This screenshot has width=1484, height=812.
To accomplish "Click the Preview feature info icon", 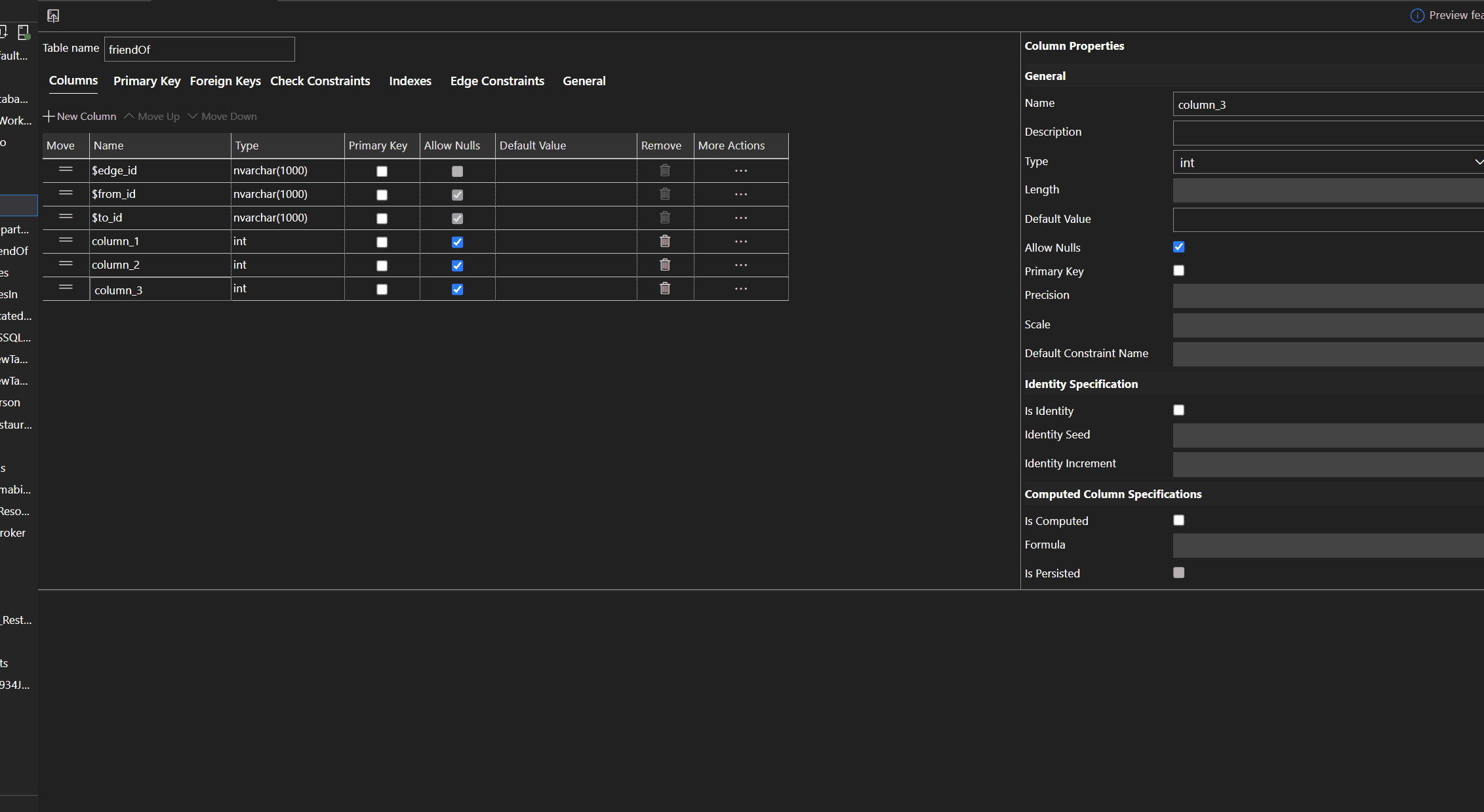I will (x=1417, y=16).
